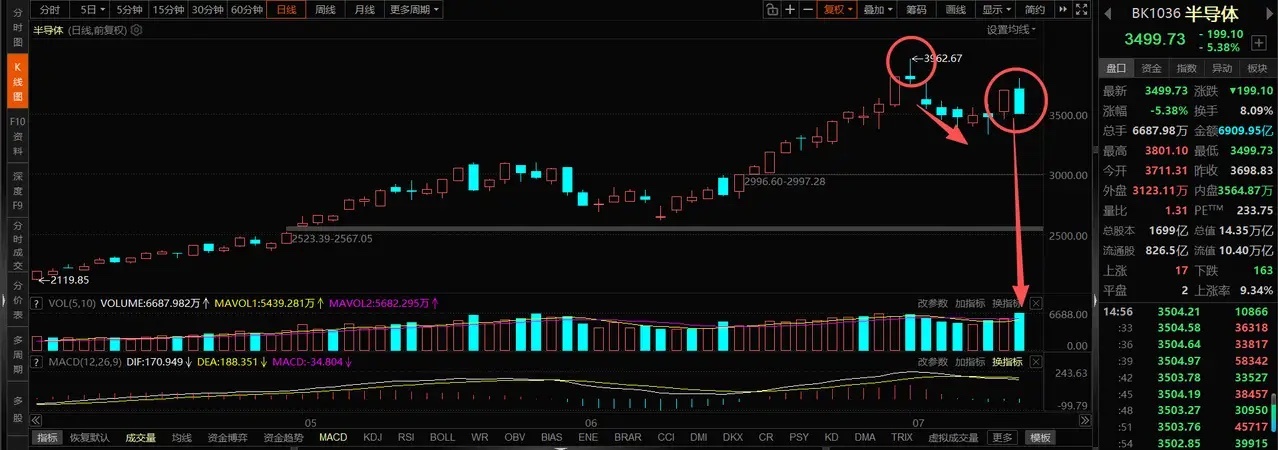Click 换指标 in MACD panel
The image size is (1278, 450).
tap(1007, 361)
